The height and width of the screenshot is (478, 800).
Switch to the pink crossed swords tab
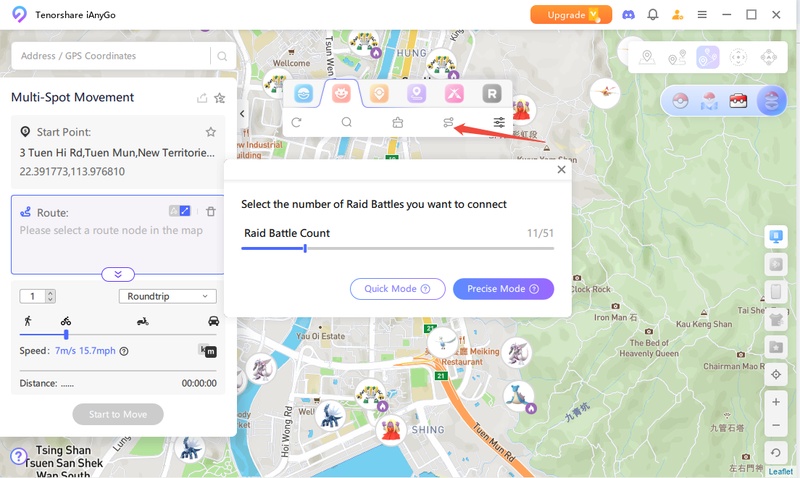(x=454, y=94)
